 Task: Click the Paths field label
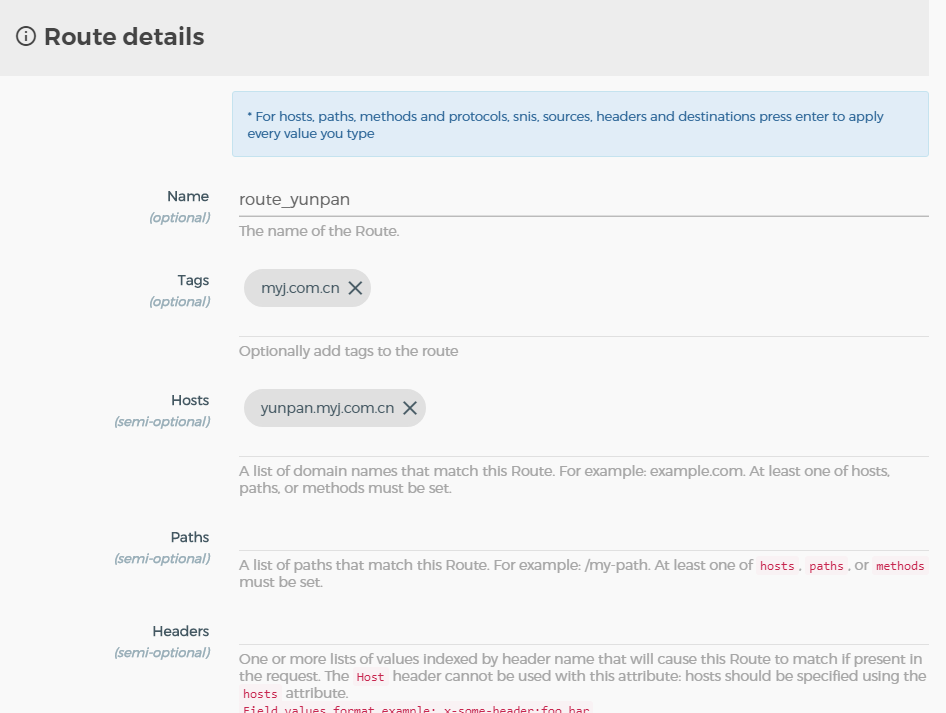coord(190,538)
